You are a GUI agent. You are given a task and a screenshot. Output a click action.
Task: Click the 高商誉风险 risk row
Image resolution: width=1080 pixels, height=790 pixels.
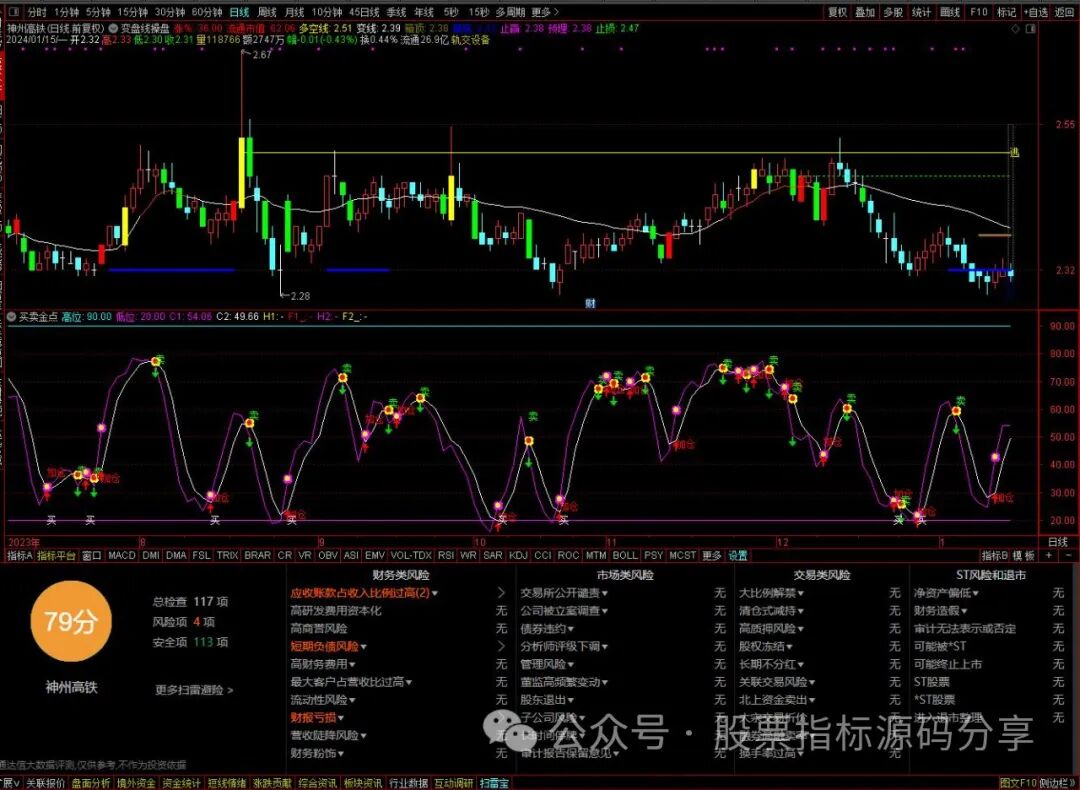pos(319,628)
